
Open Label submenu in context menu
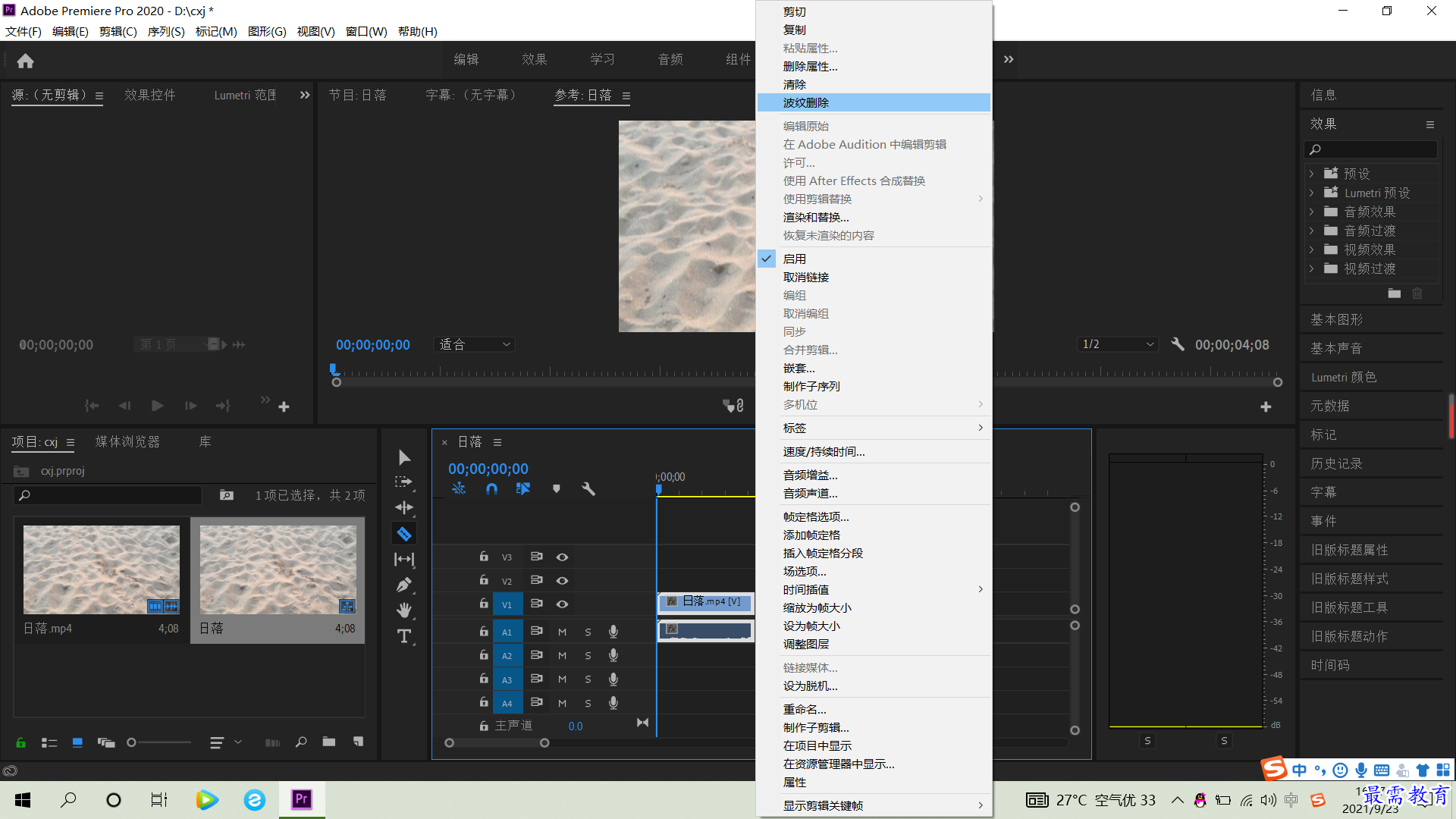click(x=874, y=428)
